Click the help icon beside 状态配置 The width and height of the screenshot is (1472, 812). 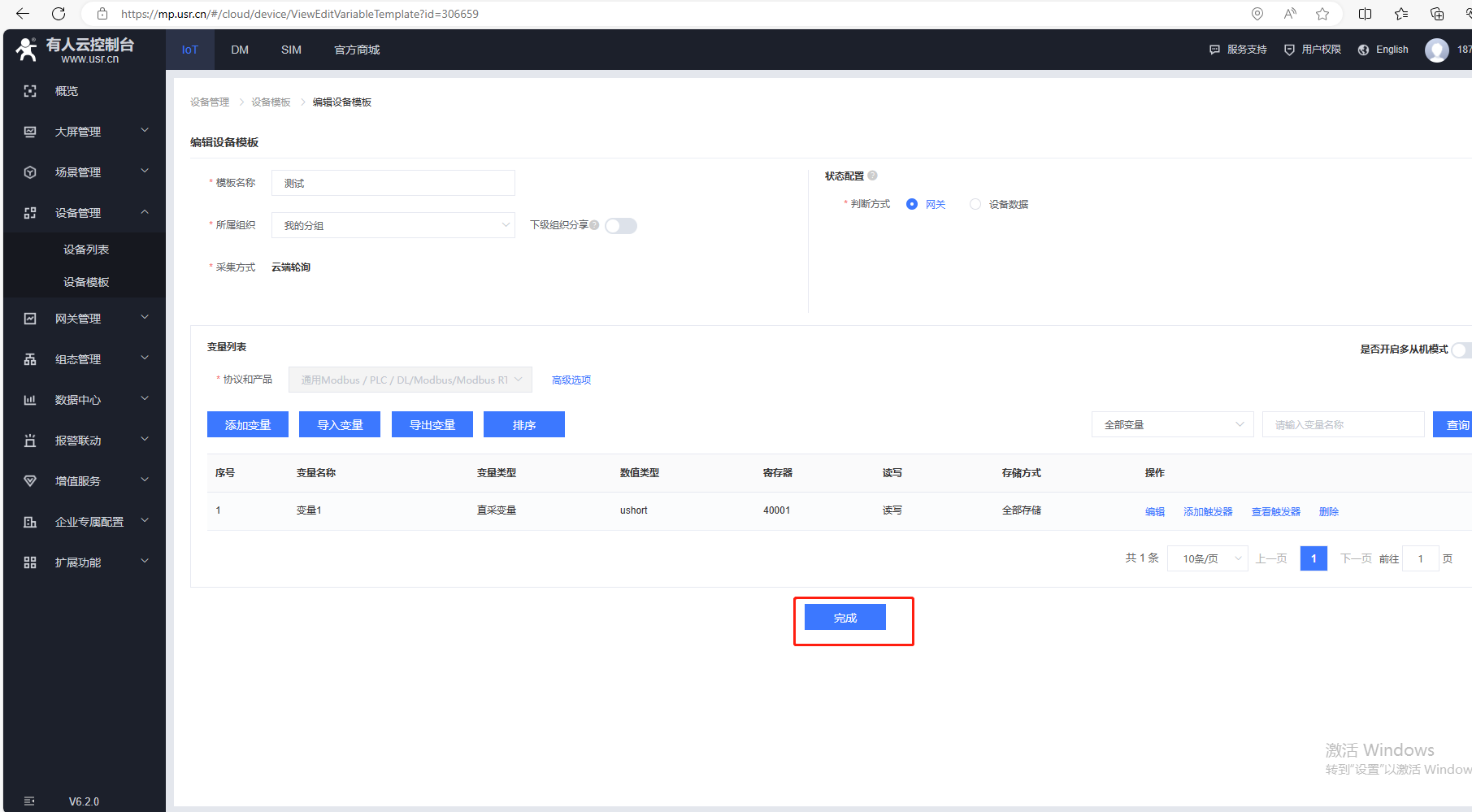click(872, 176)
